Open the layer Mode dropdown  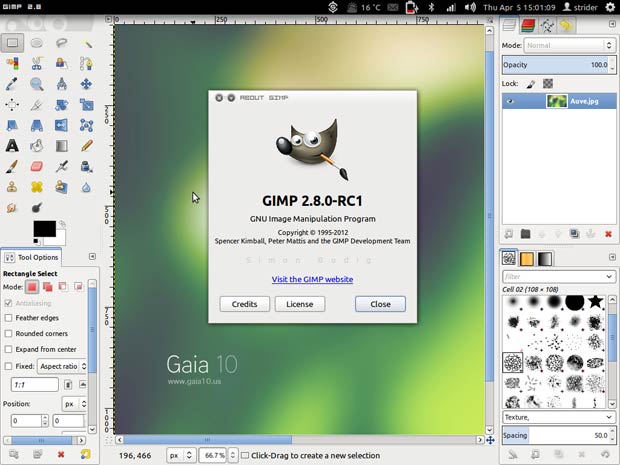coord(569,45)
